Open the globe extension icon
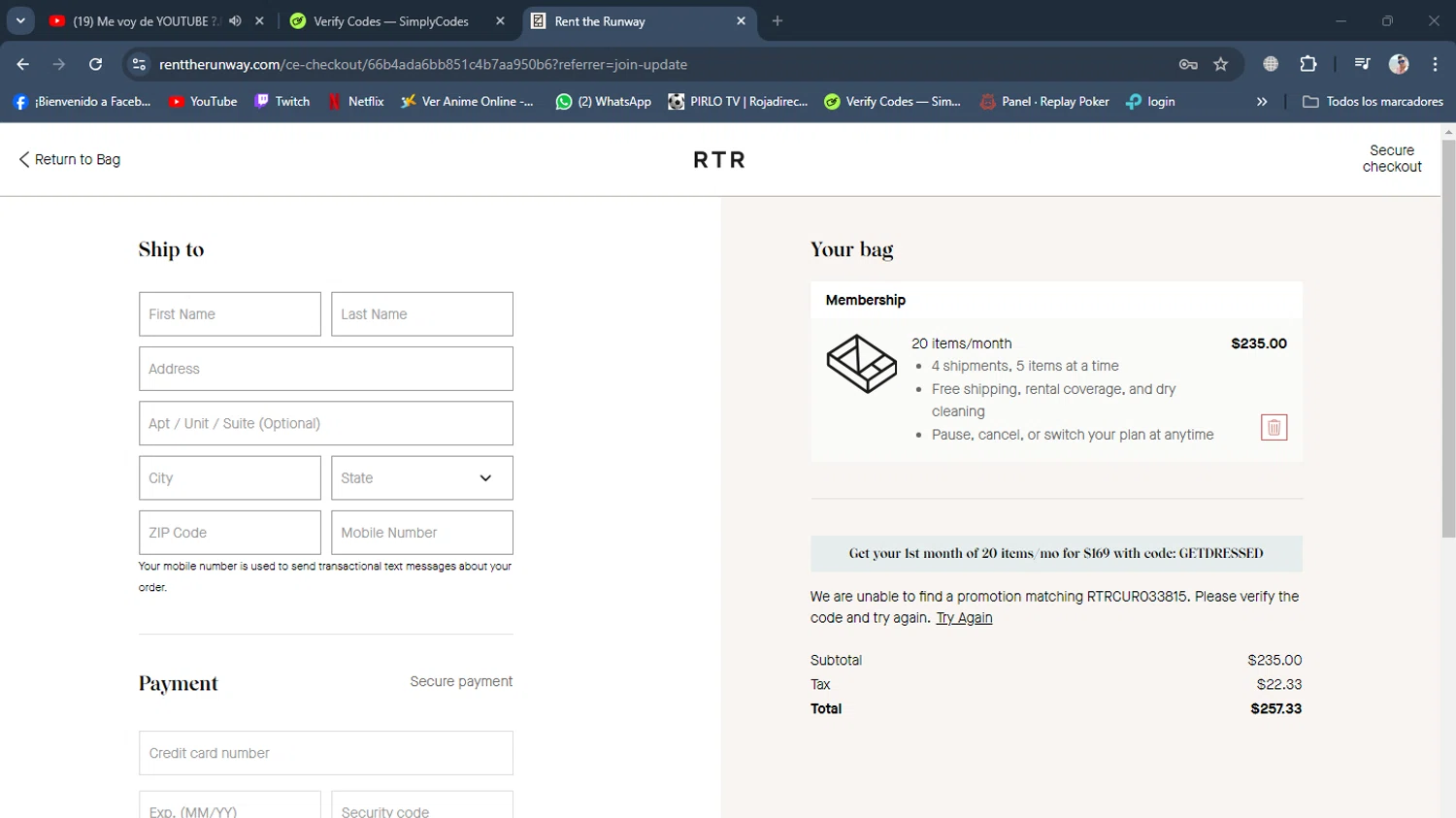 coord(1271,64)
